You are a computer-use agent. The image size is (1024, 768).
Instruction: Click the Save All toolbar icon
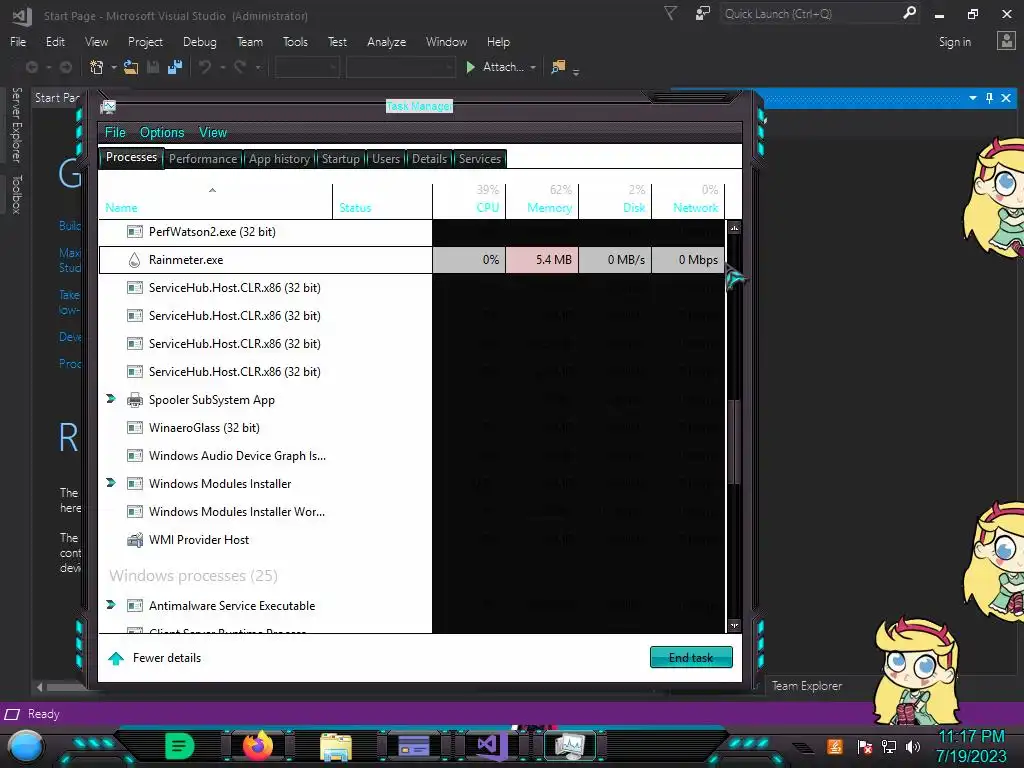tap(175, 67)
